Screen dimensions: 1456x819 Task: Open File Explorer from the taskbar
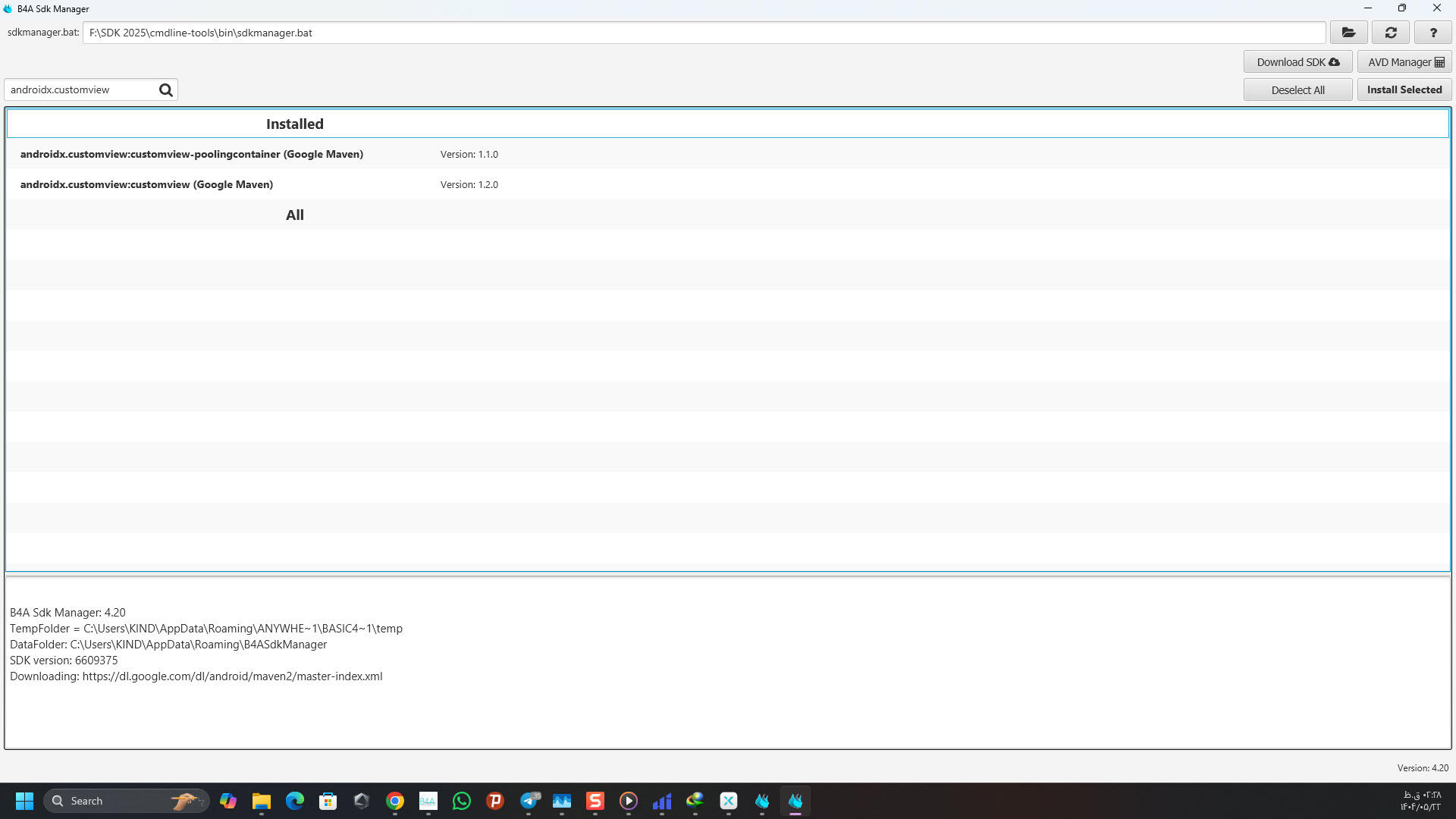(262, 801)
